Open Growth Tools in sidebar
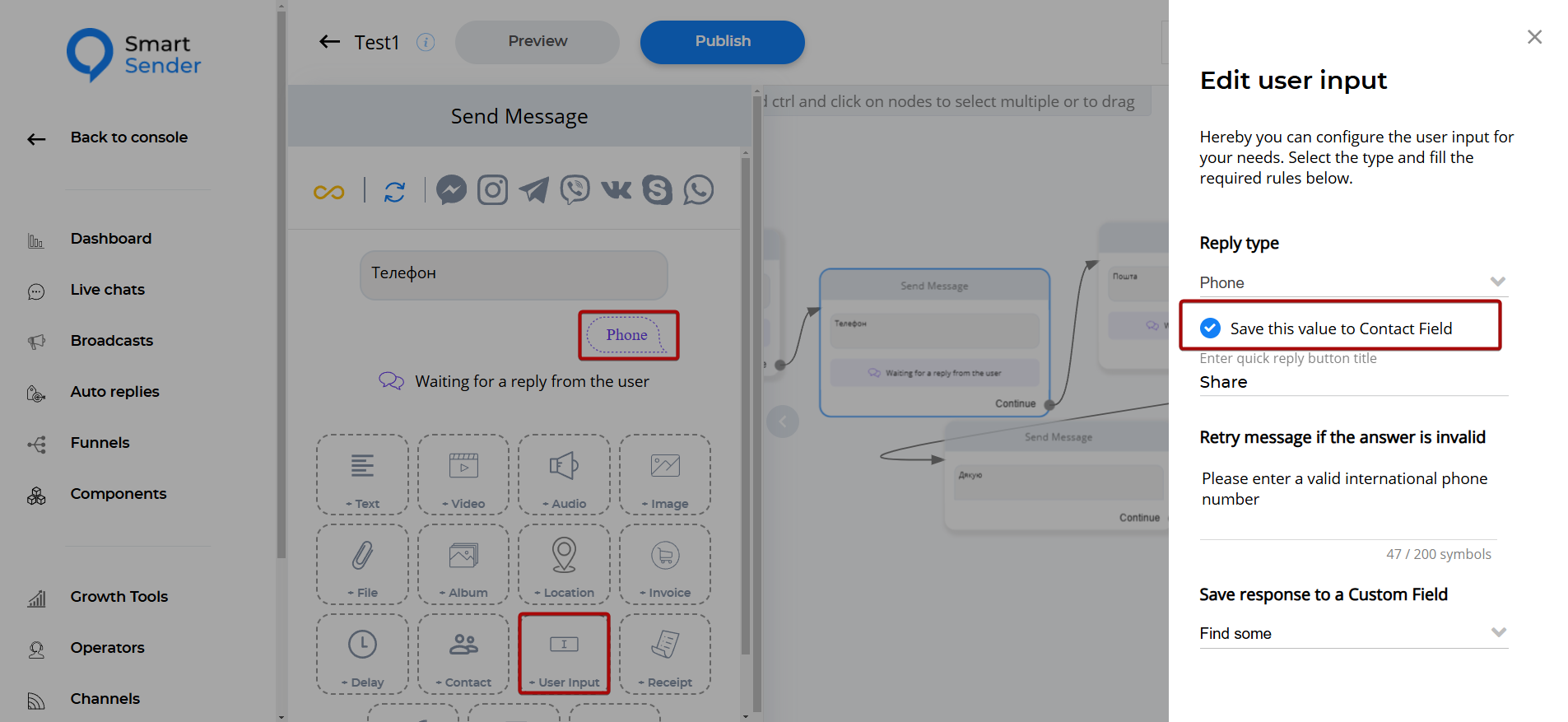The width and height of the screenshot is (1568, 722). tap(119, 597)
